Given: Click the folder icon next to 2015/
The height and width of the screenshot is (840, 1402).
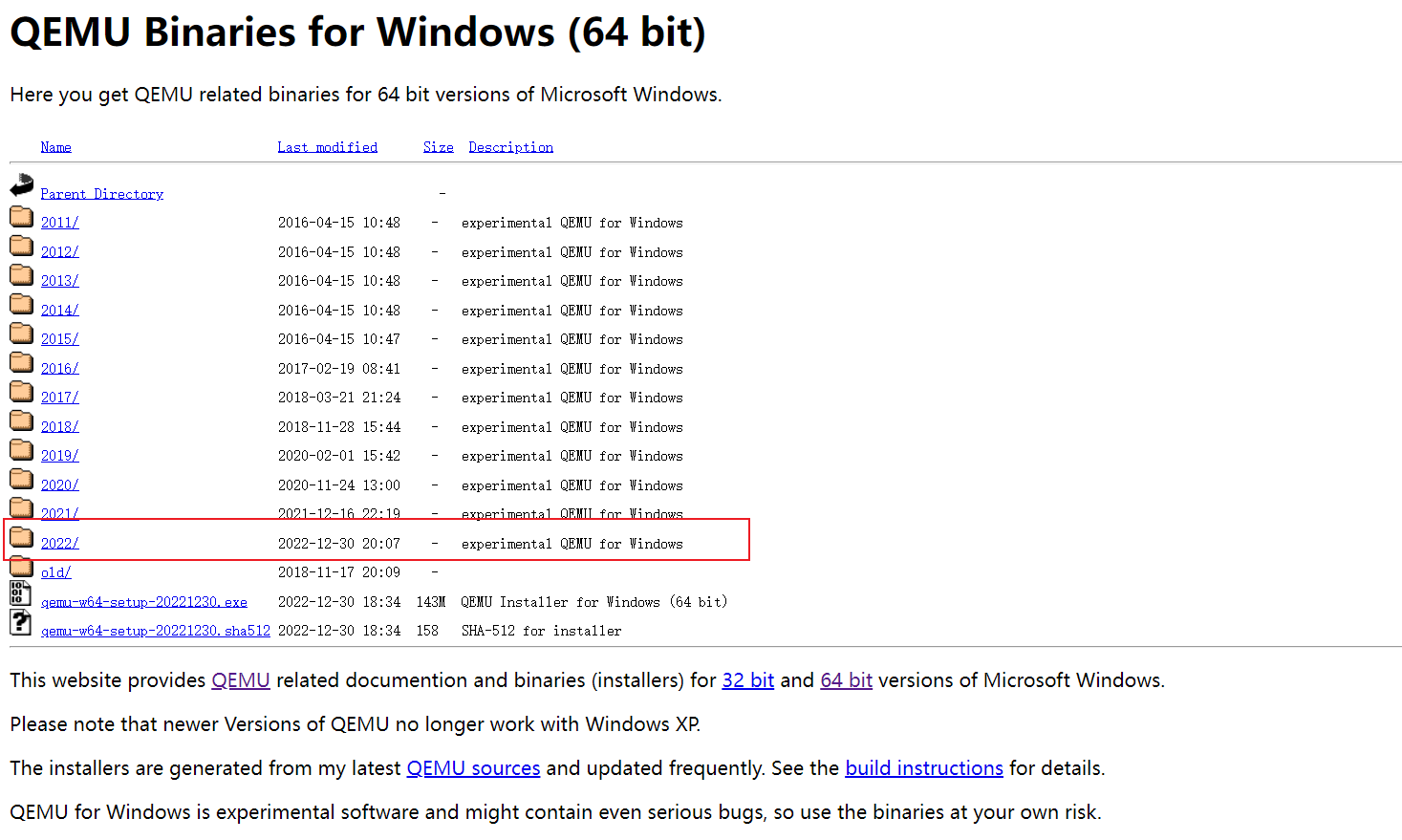Looking at the screenshot, I should 22,333.
